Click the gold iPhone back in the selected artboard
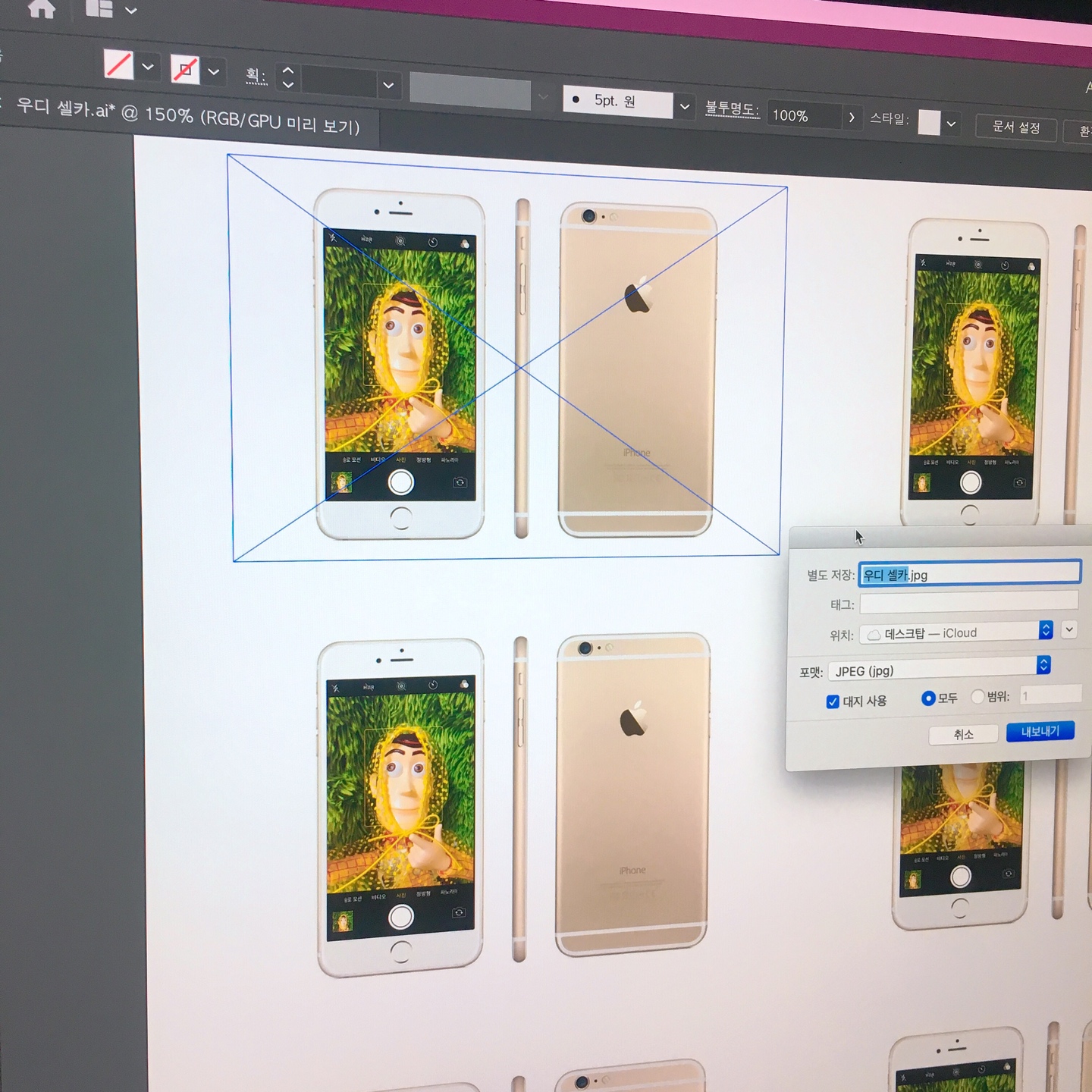1092x1092 pixels. (x=637, y=370)
